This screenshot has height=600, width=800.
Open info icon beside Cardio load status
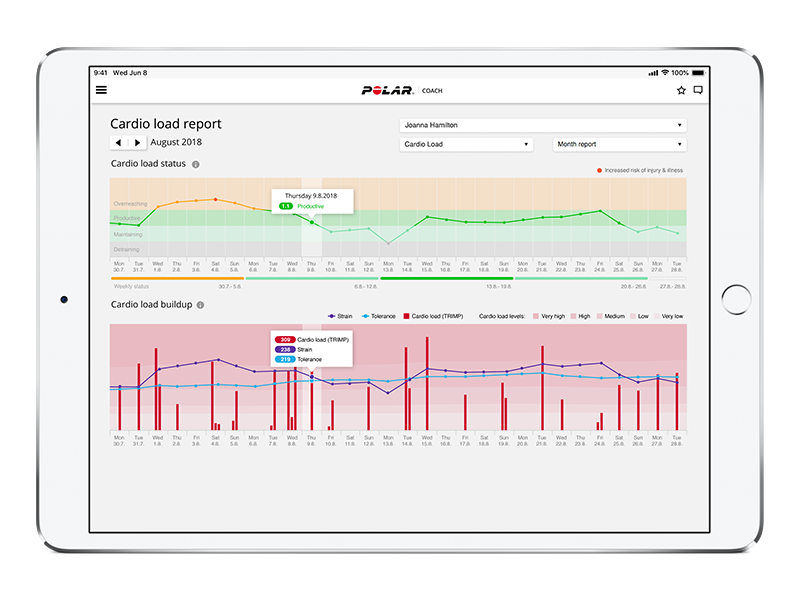point(195,164)
